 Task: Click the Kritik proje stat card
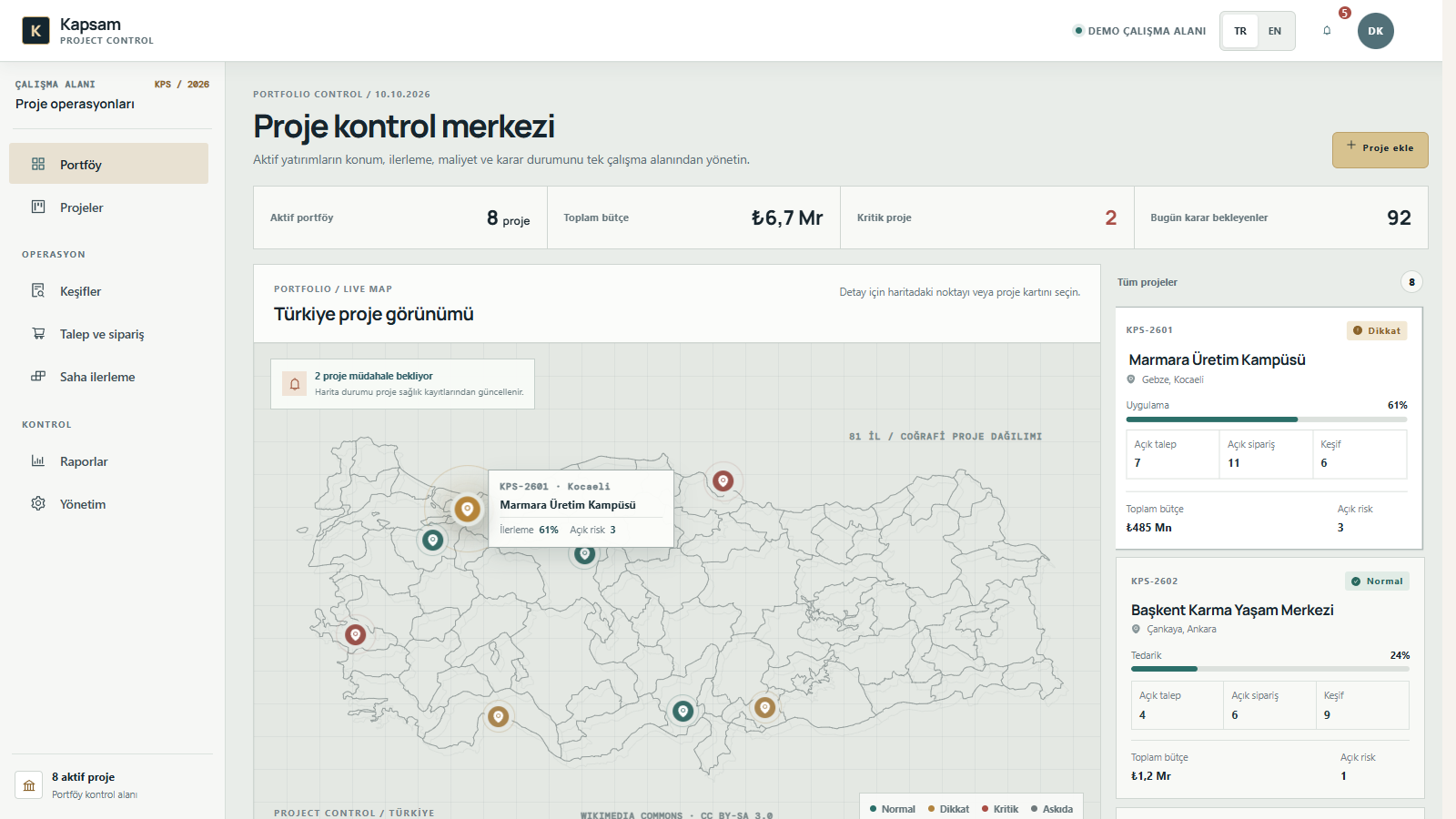[986, 217]
